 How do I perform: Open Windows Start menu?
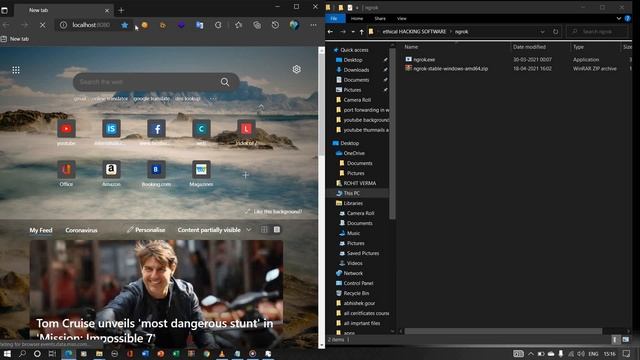point(7,354)
